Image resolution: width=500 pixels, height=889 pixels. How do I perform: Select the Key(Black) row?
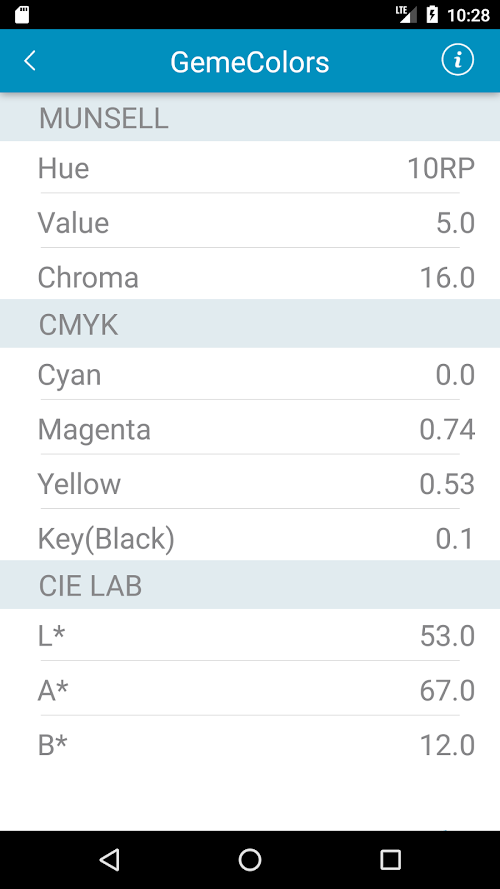click(x=250, y=537)
